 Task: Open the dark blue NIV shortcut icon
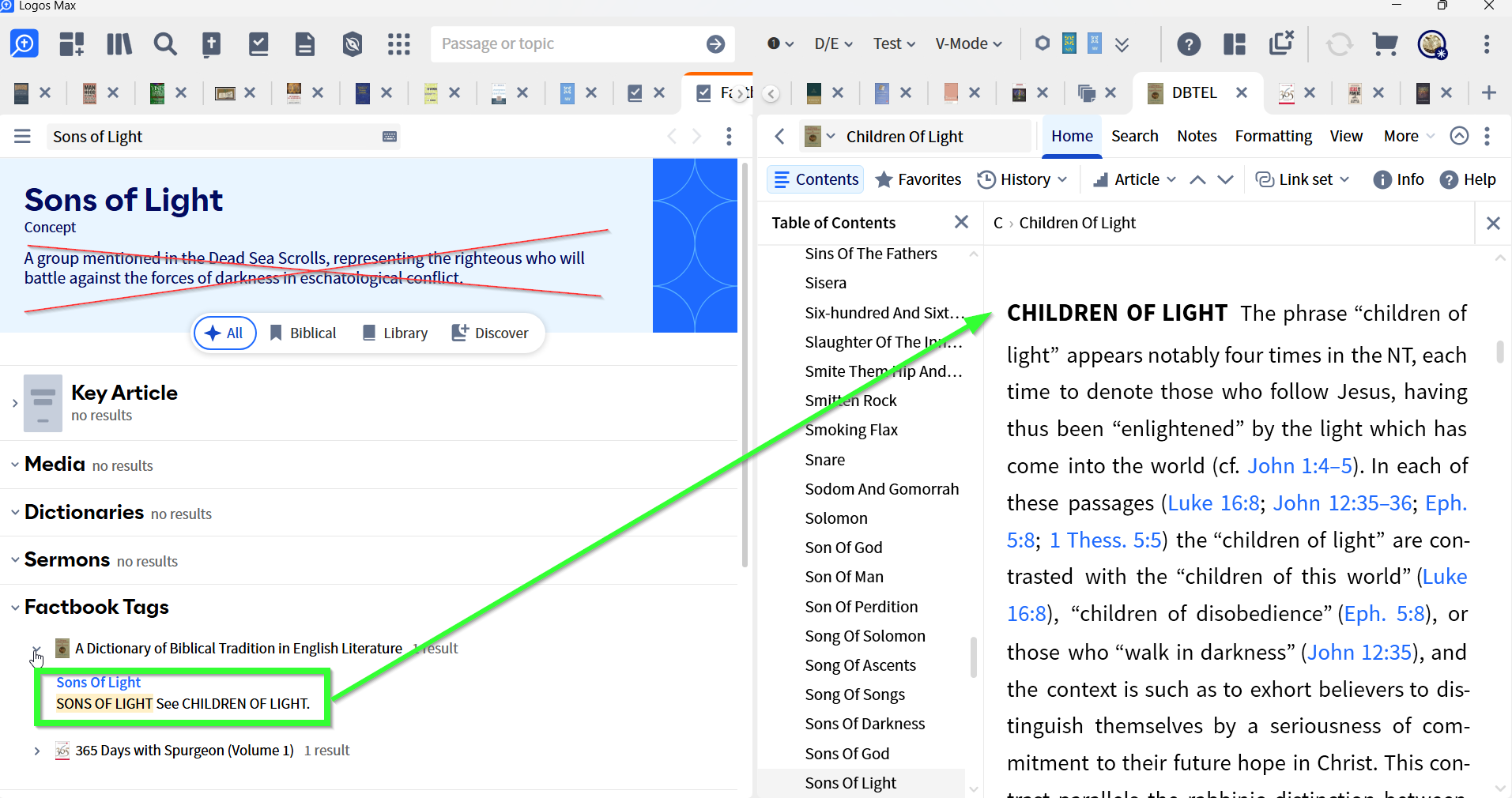[1069, 43]
